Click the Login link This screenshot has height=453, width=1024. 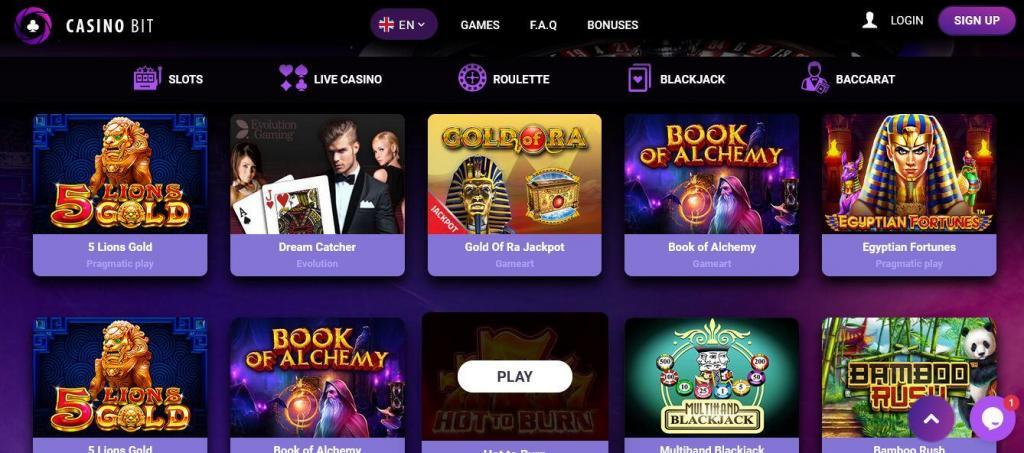tap(906, 20)
